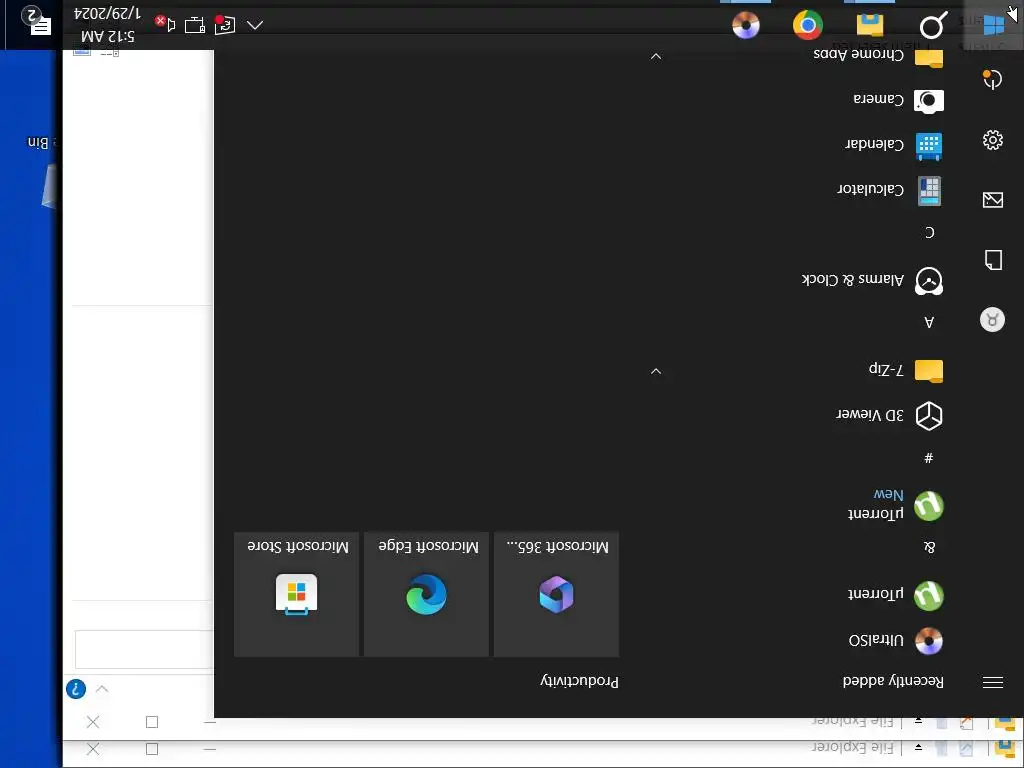
Task: Click the letter C section header
Action: (929, 232)
